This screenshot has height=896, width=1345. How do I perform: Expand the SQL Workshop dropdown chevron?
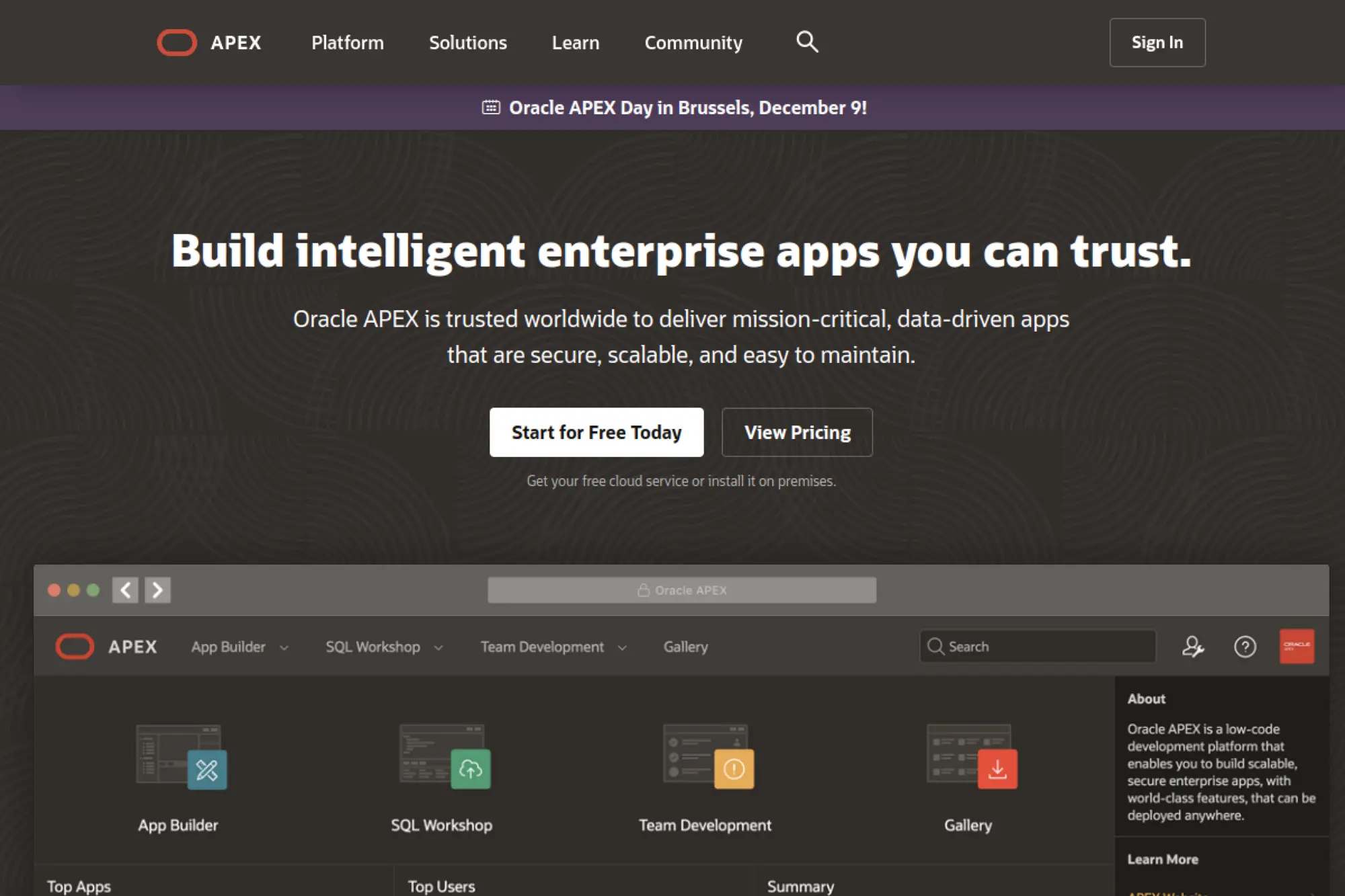pyautogui.click(x=438, y=647)
